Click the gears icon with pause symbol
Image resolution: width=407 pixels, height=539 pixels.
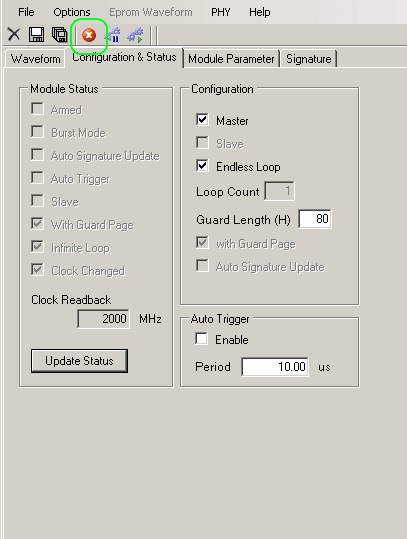(113, 35)
